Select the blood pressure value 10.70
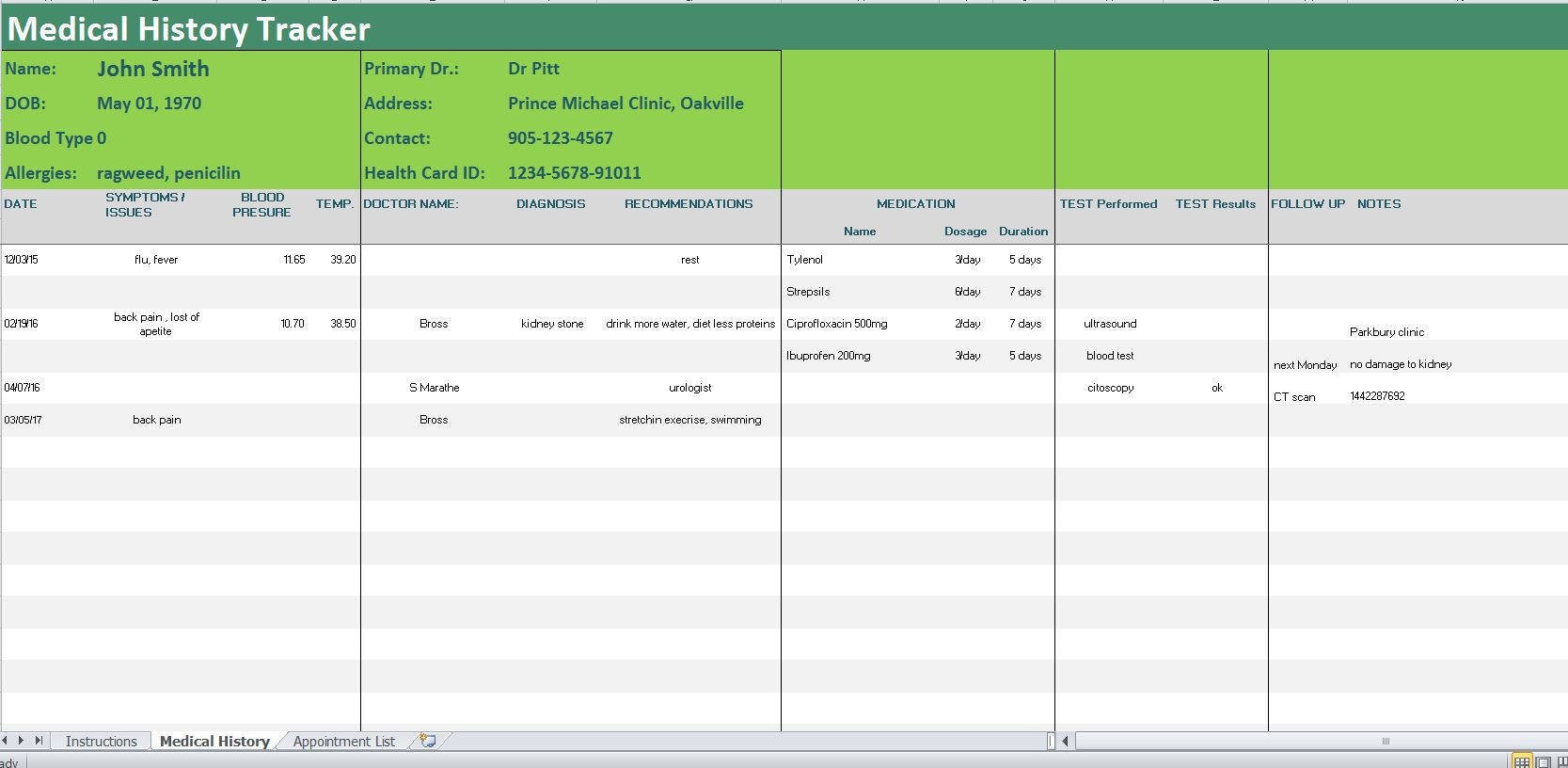The height and width of the screenshot is (768, 1568). [x=293, y=324]
